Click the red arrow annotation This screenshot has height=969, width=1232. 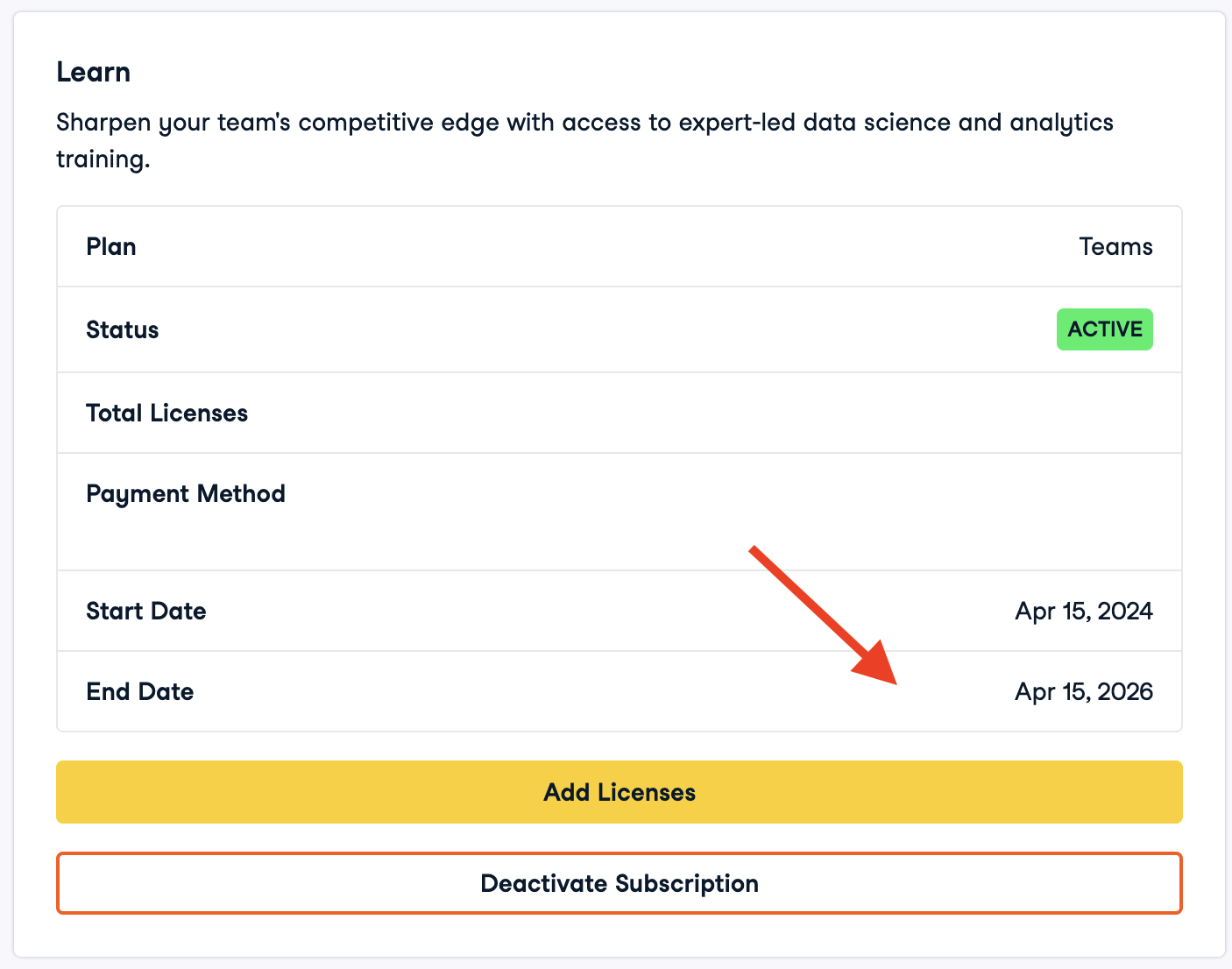click(x=823, y=615)
